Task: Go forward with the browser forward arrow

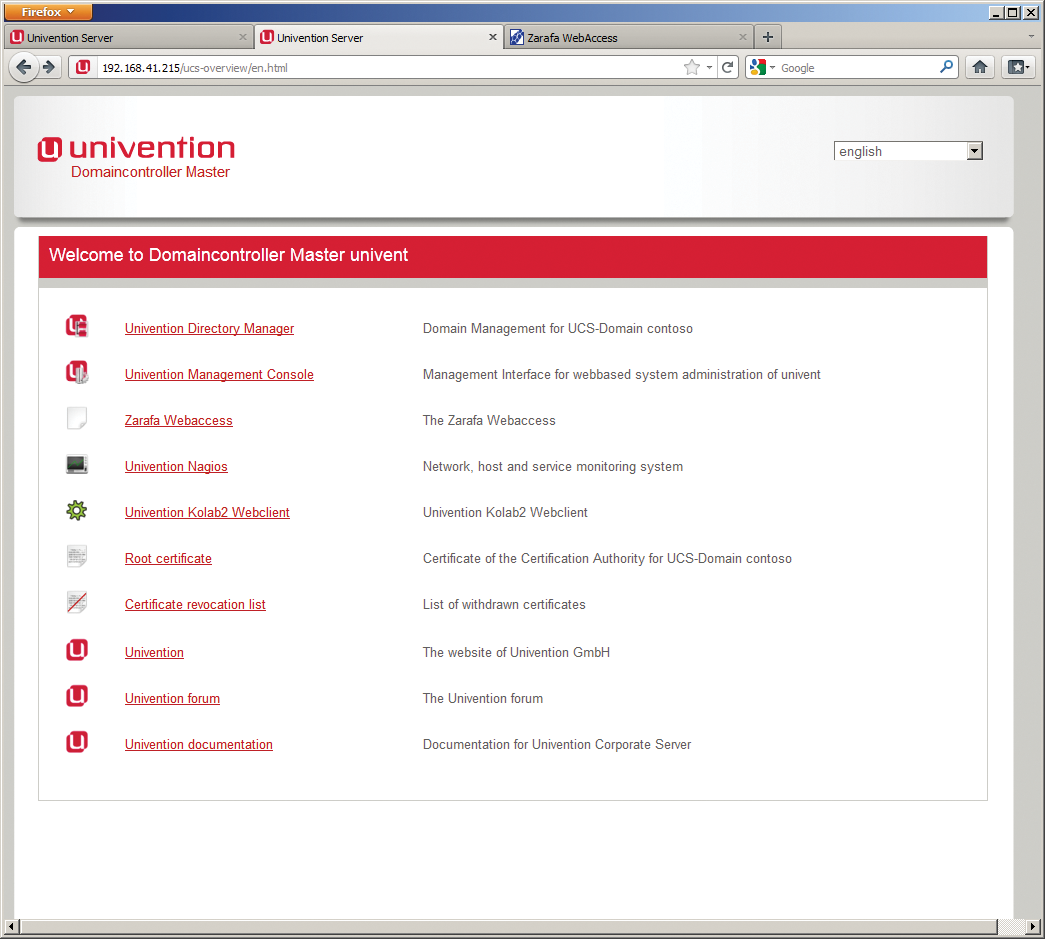Action: 49,67
